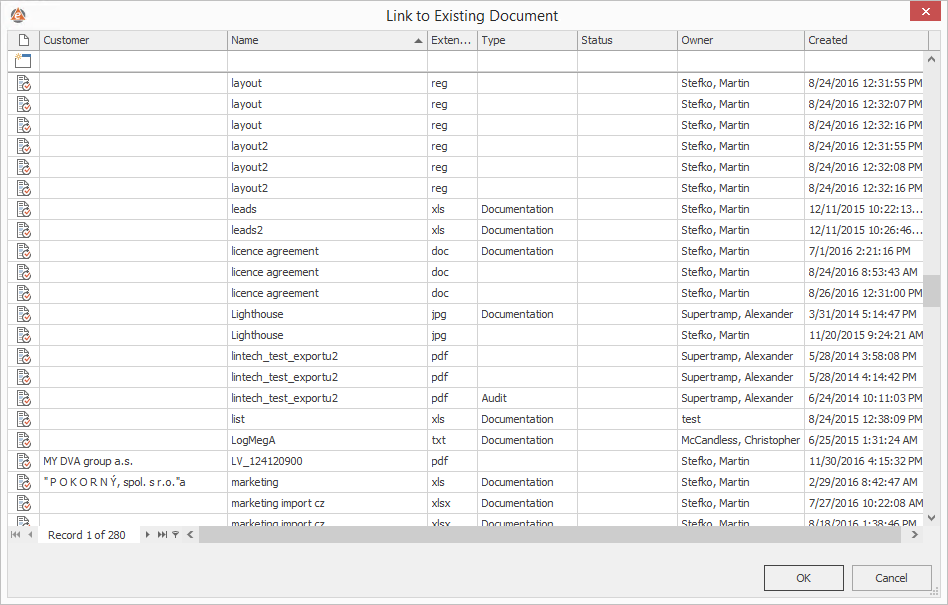Click the document icon of the P O K O R N Ý marketing row

point(24,482)
